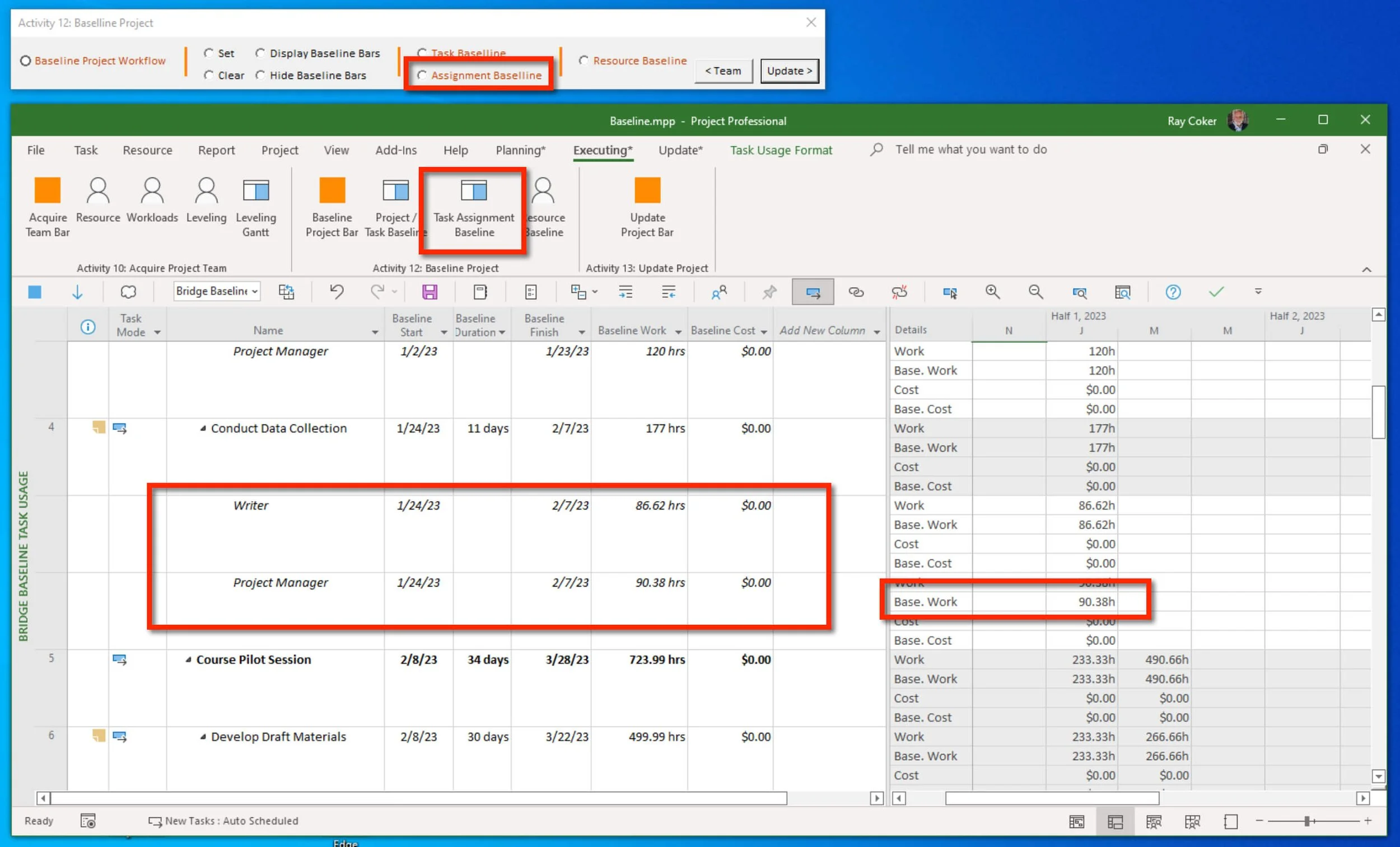Viewport: 1400px width, 847px height.
Task: Open the Baseline Work column dropdown arrow
Action: click(678, 332)
